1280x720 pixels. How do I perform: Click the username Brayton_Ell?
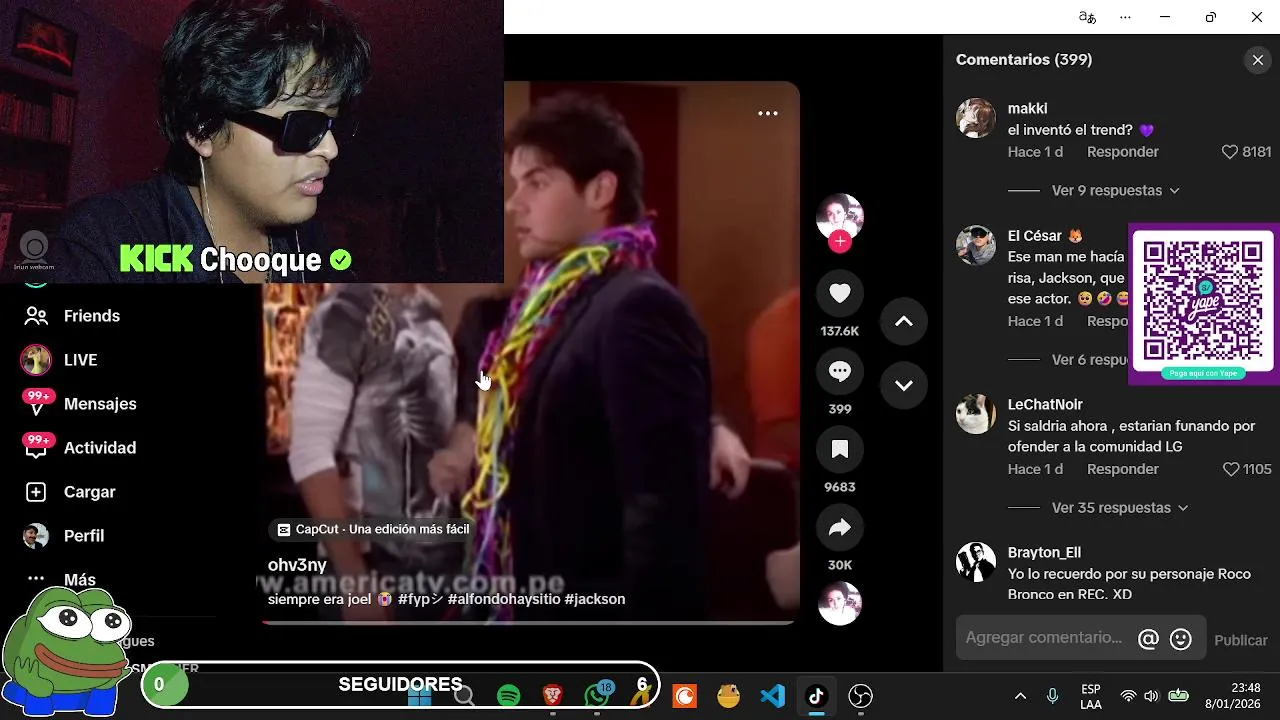point(1044,552)
